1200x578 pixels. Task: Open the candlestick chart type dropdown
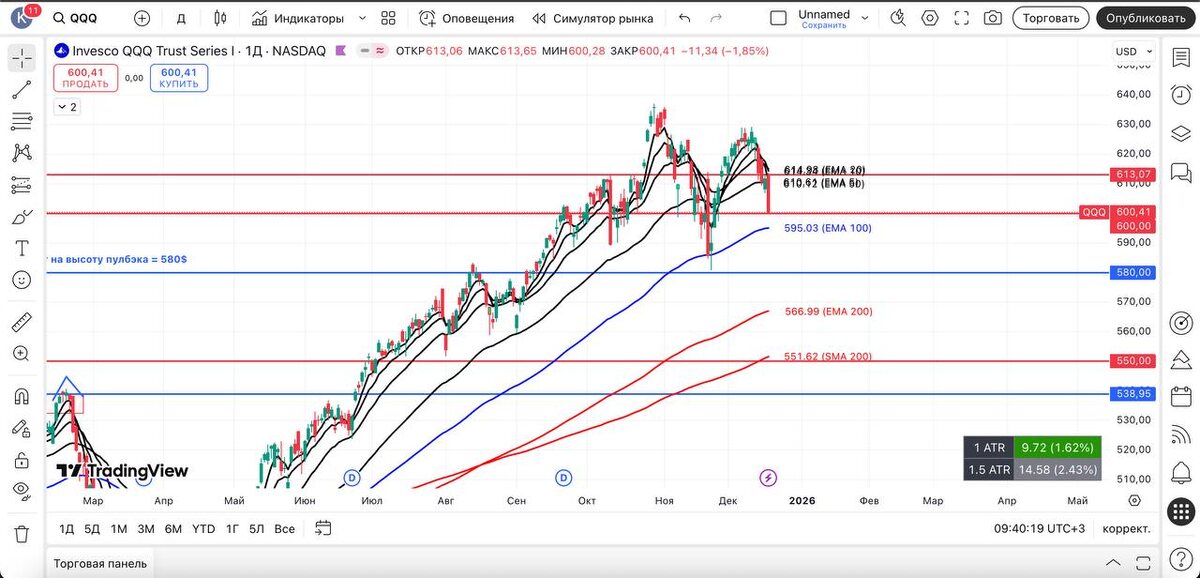[221, 18]
